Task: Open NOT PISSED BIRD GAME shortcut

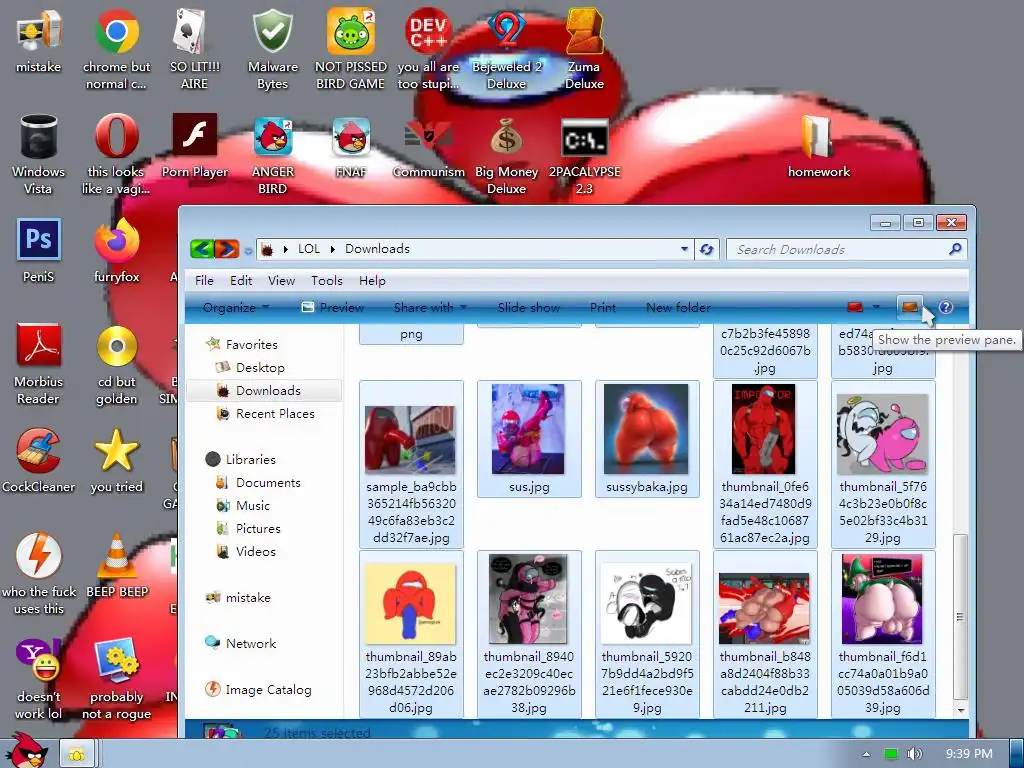Action: (x=351, y=31)
